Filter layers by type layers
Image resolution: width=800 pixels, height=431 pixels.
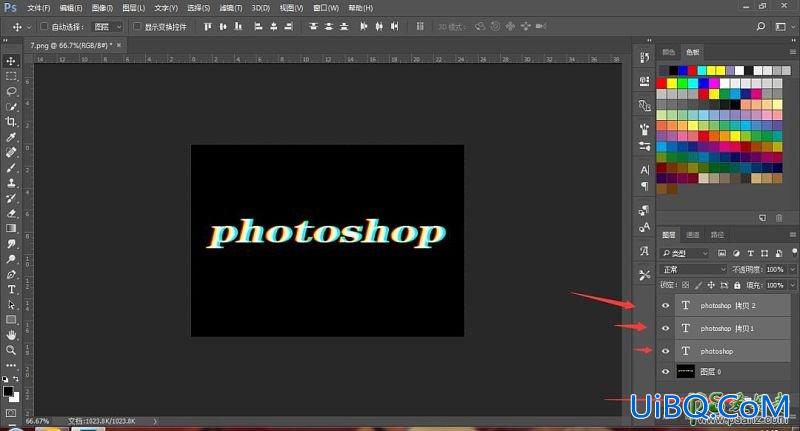point(751,253)
